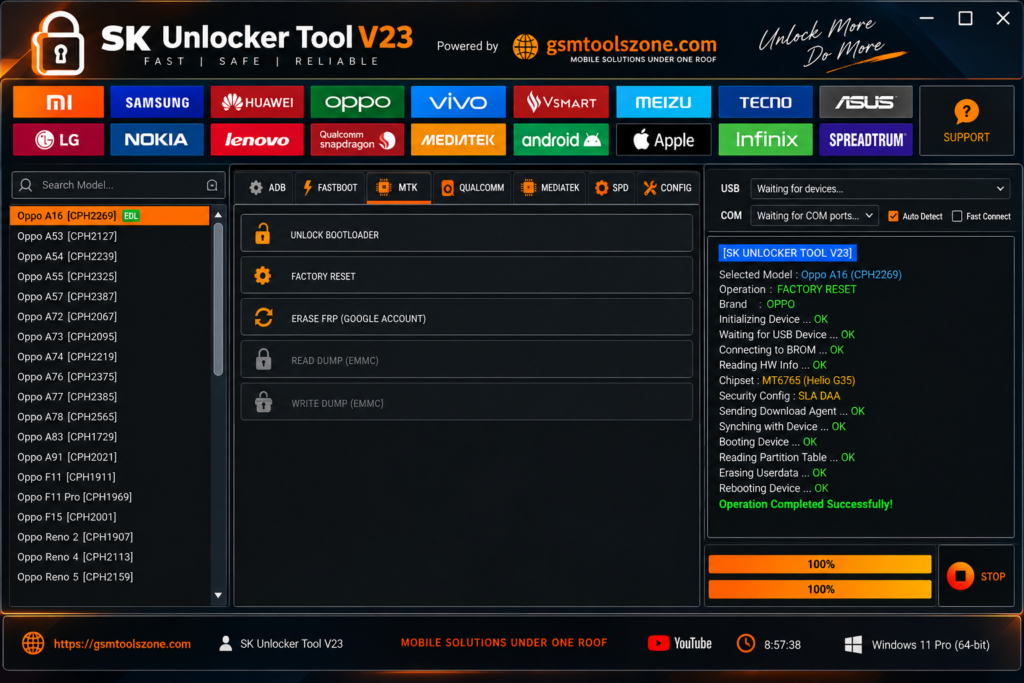Enable the Fast Connect checkbox

(957, 216)
